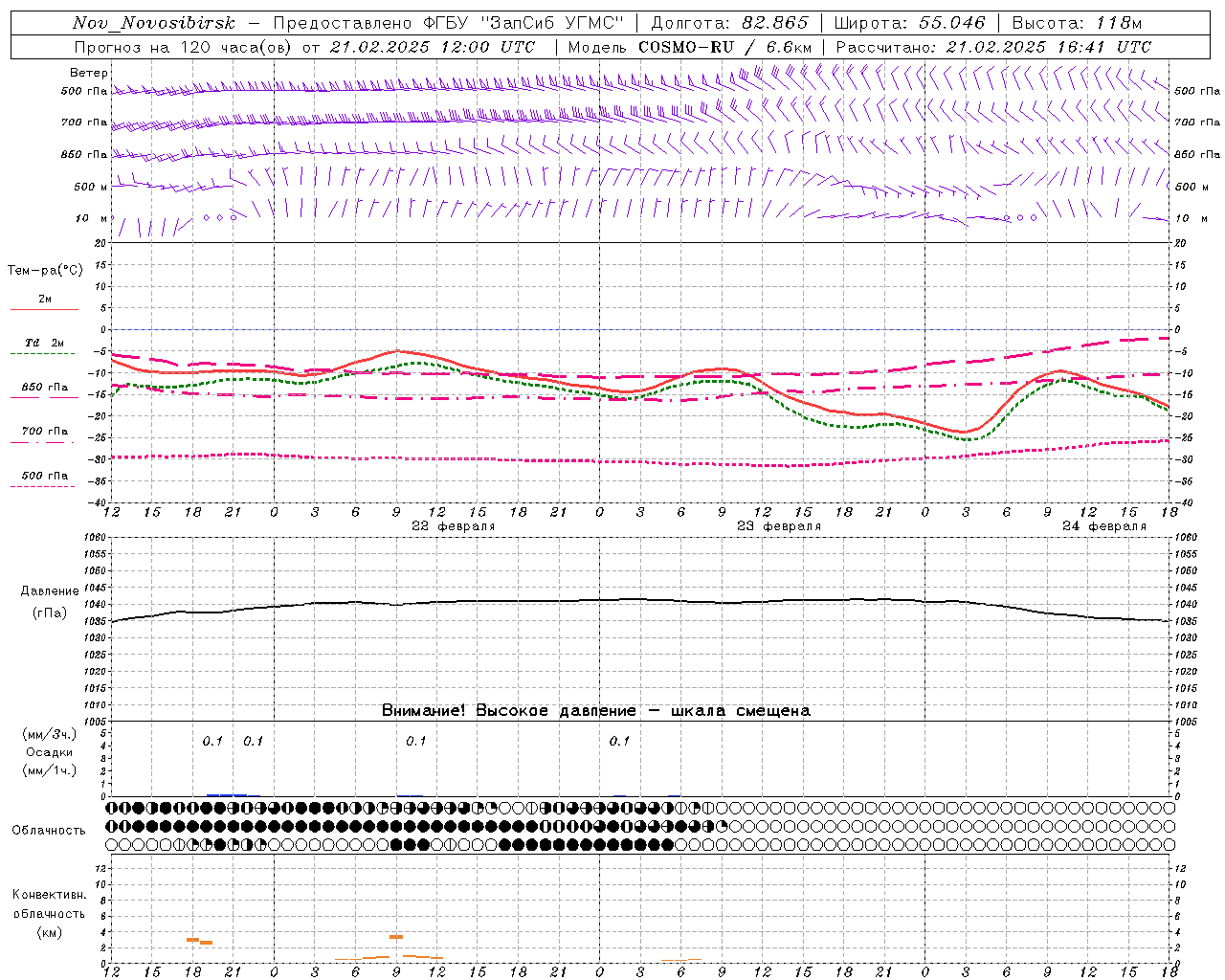1225x980 pixels.
Task: Click the latitude value 55.046
Action: tap(952, 23)
